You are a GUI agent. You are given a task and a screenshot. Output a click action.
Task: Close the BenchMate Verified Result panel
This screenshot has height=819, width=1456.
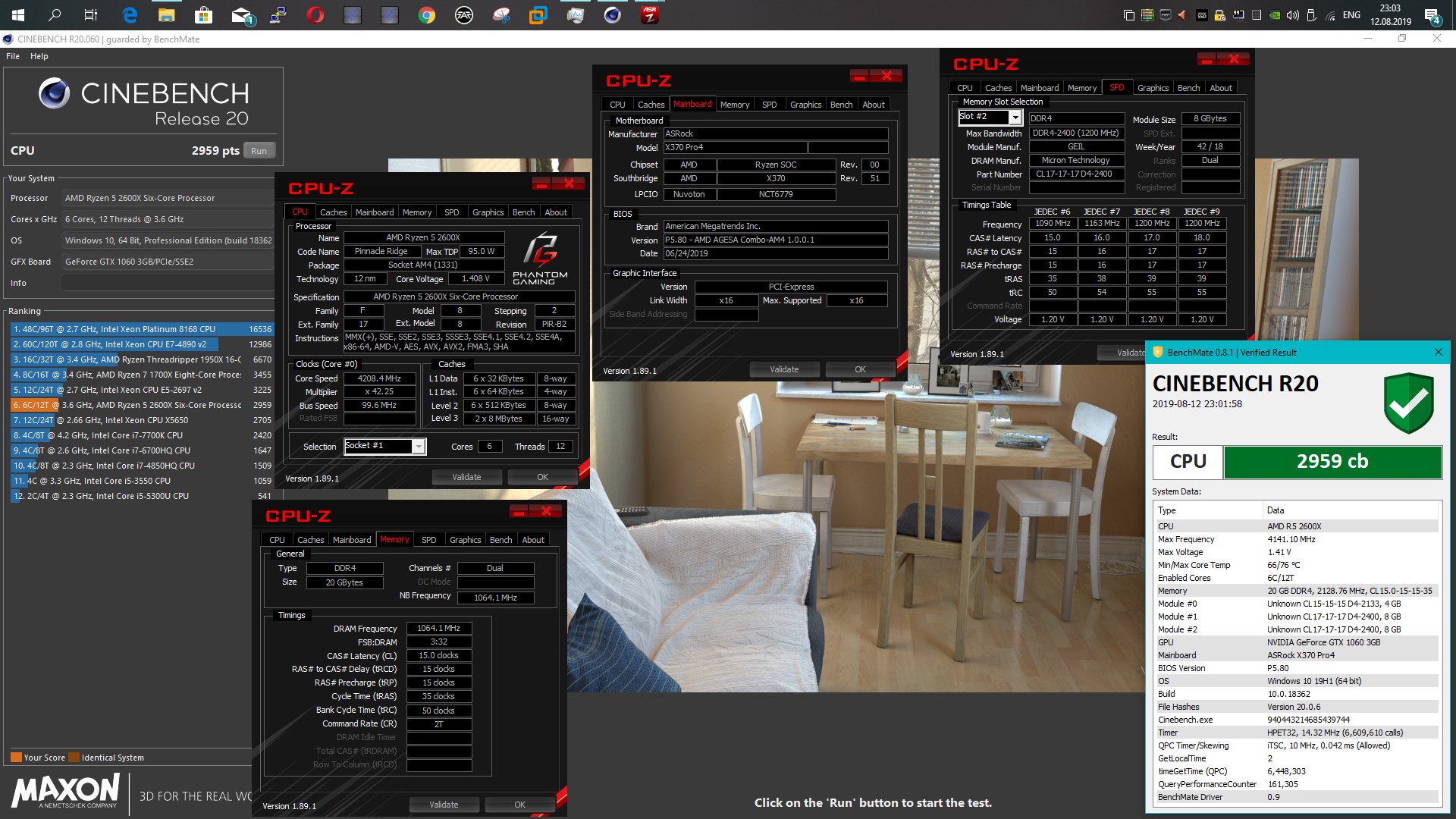(x=1439, y=352)
